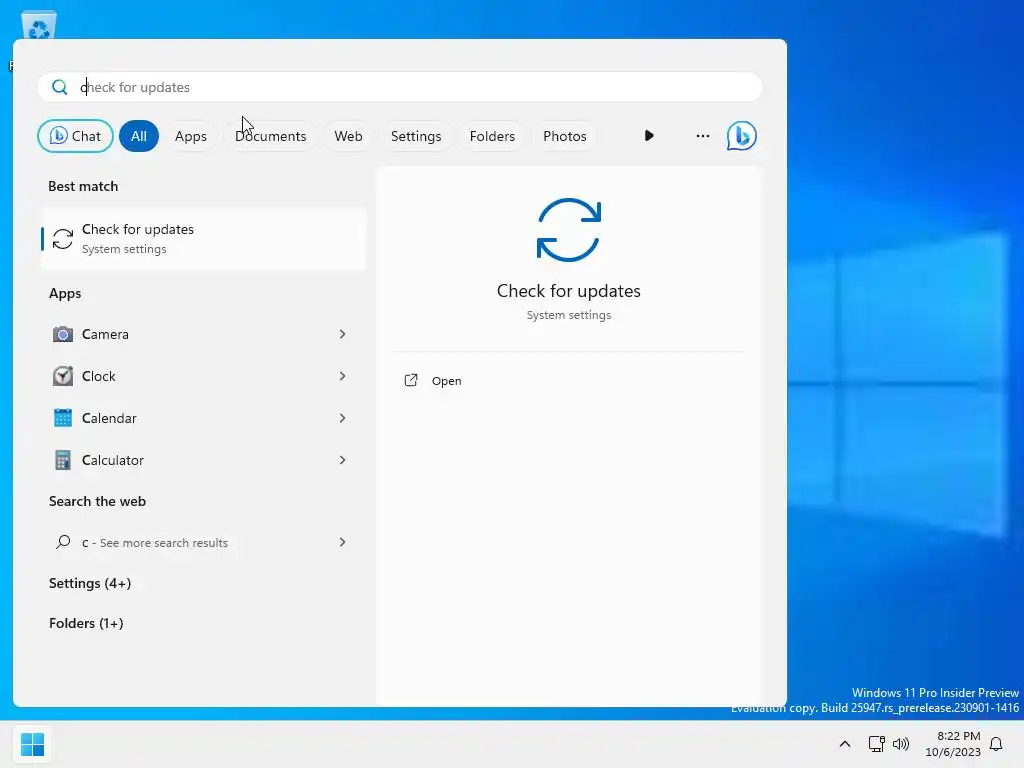1024x768 pixels.
Task: Click Open in the preview pane
Action: [447, 381]
